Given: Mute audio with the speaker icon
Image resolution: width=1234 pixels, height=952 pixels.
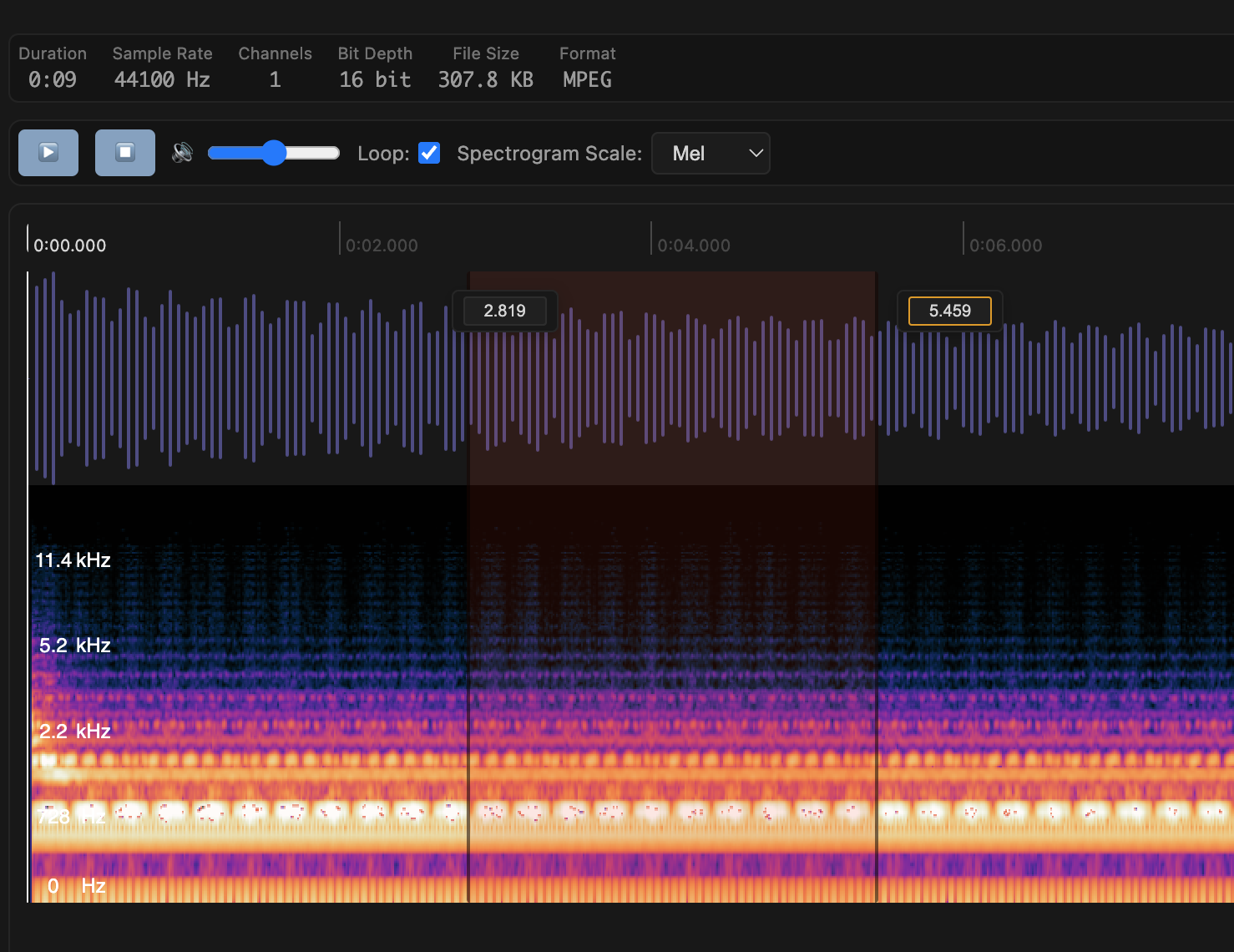Looking at the screenshot, I should [182, 153].
